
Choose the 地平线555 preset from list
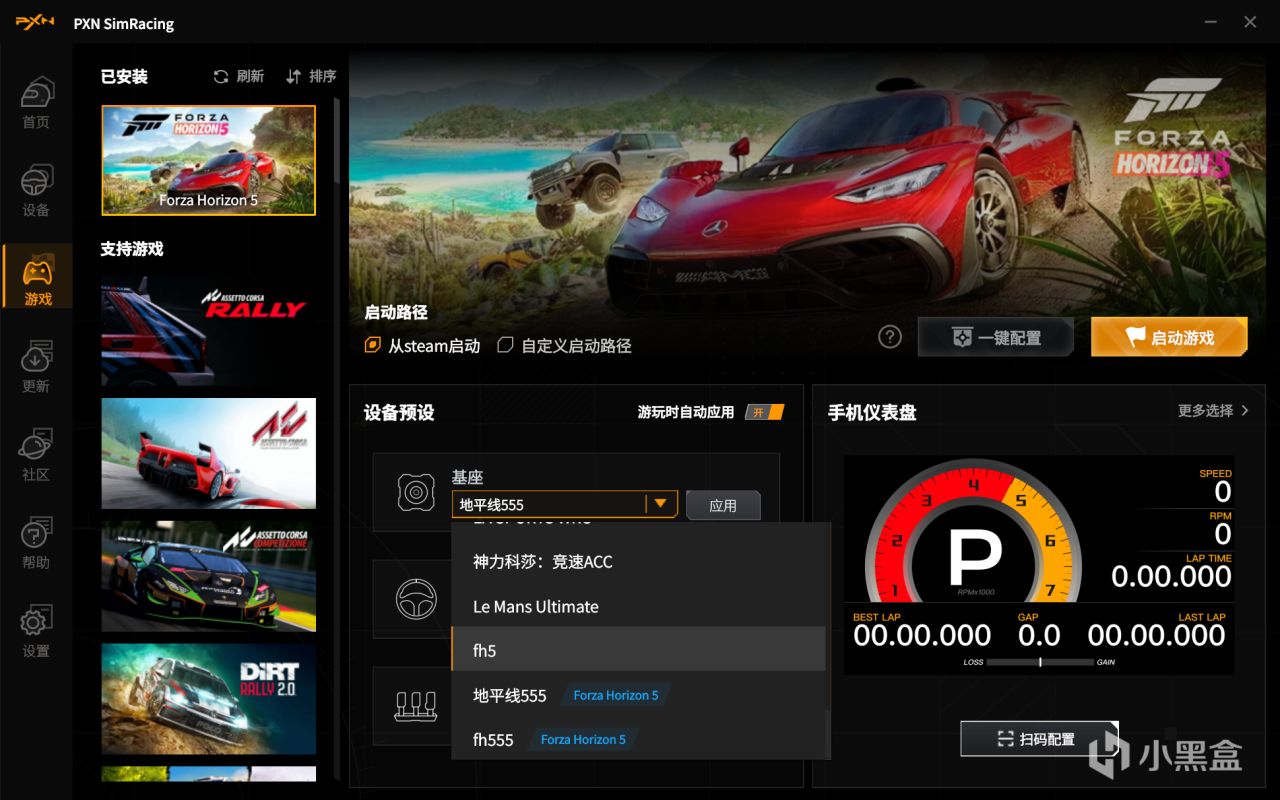coord(638,695)
